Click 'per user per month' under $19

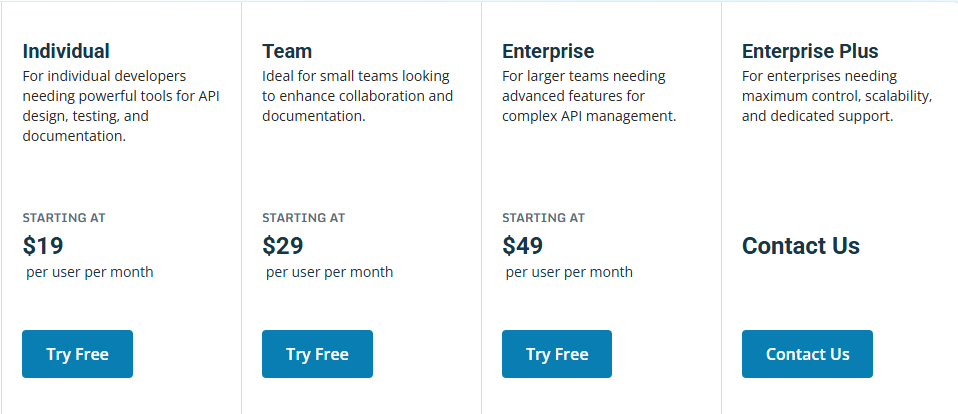click(x=90, y=272)
